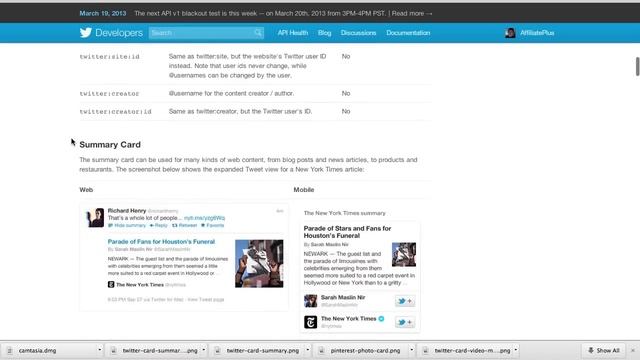Click the twitter-card-summary.png file icon
Image resolution: width=640 pixels, height=360 pixels.
pyautogui.click(x=218, y=351)
